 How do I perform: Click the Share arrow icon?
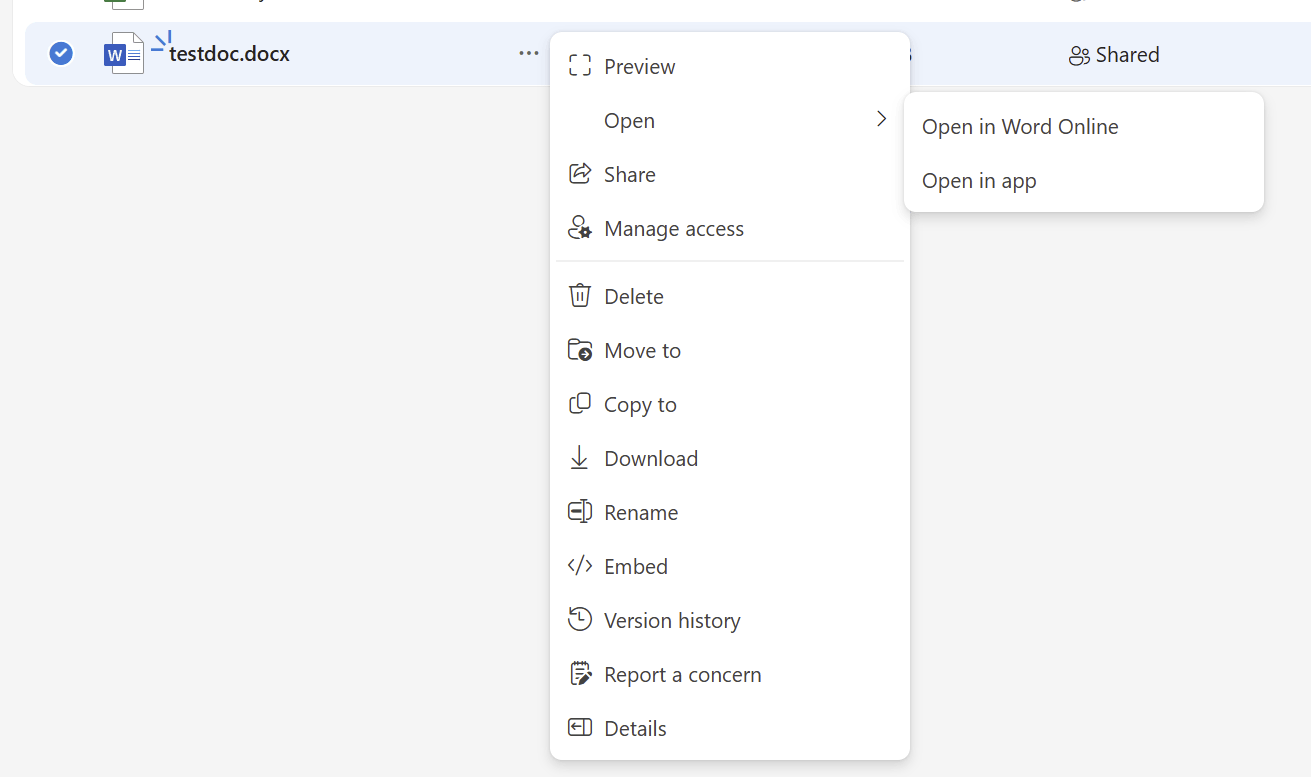[580, 174]
